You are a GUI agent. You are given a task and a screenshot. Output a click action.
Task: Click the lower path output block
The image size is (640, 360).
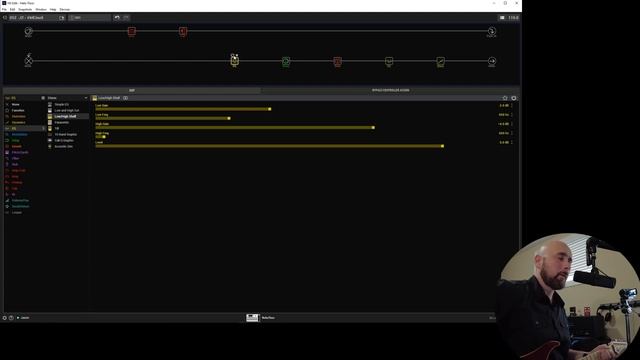click(492, 61)
